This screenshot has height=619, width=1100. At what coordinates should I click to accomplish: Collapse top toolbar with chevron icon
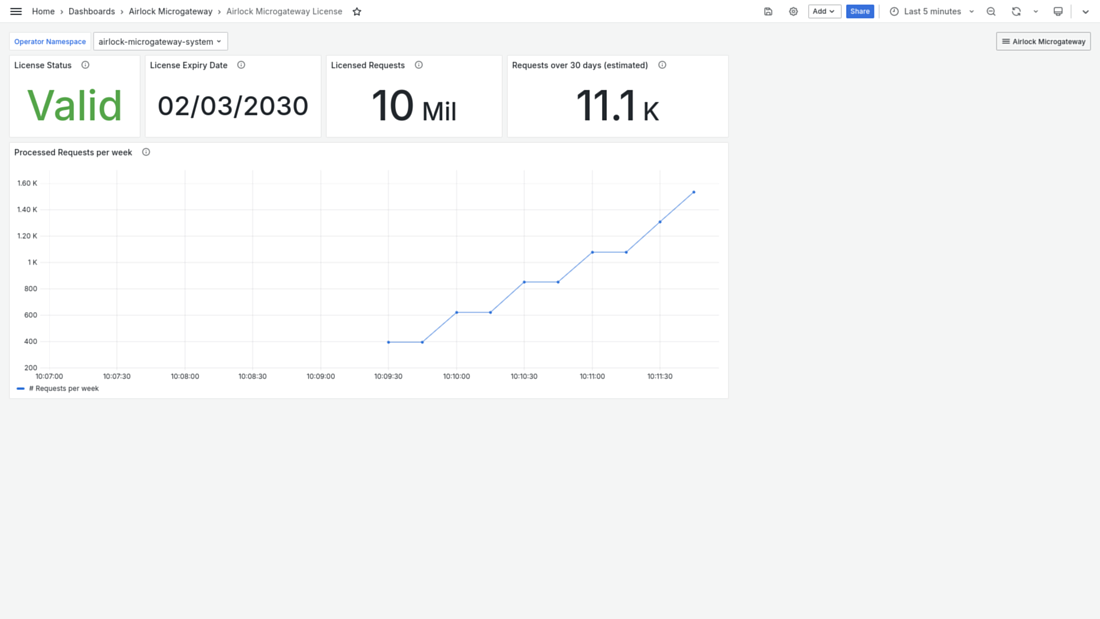[1085, 11]
